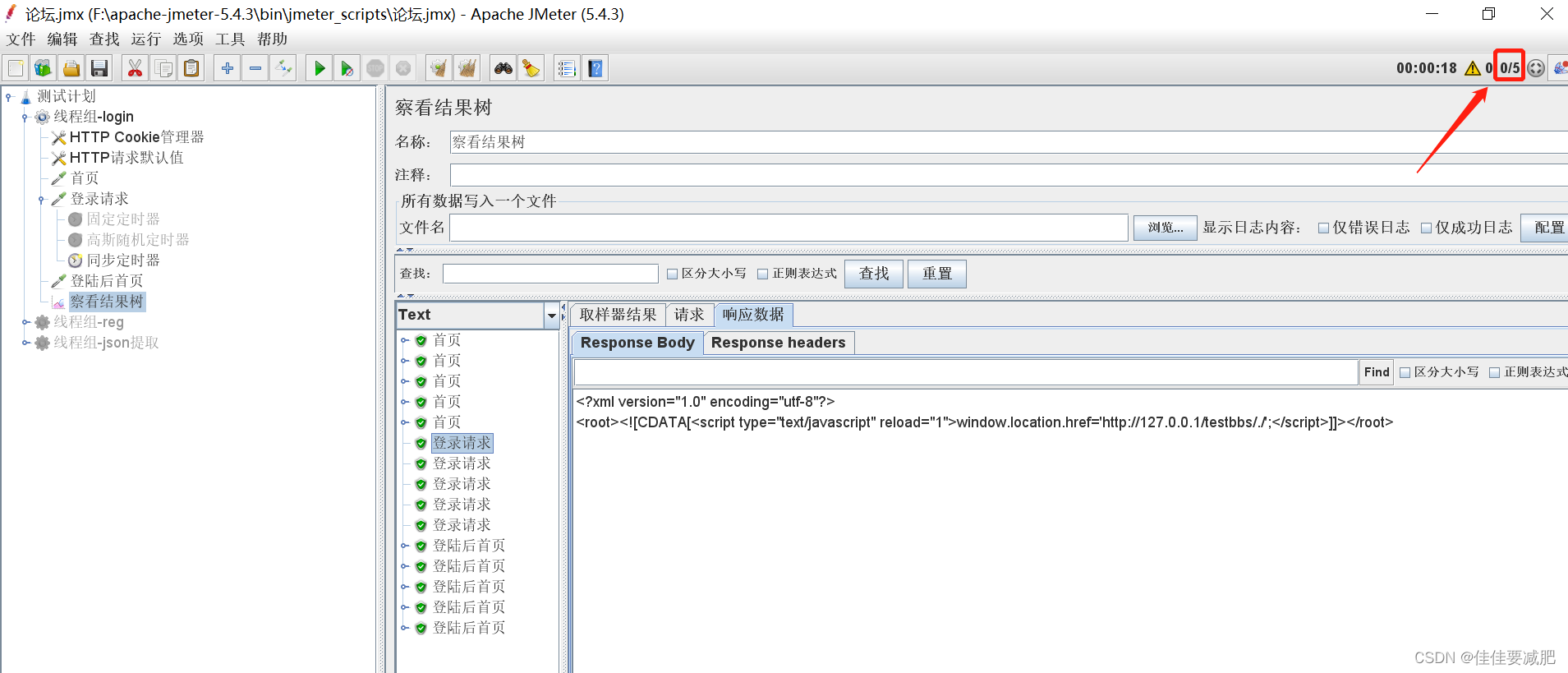Collapse the 测试计划 root node
Screen dimensions: 1568x673
click(9, 97)
